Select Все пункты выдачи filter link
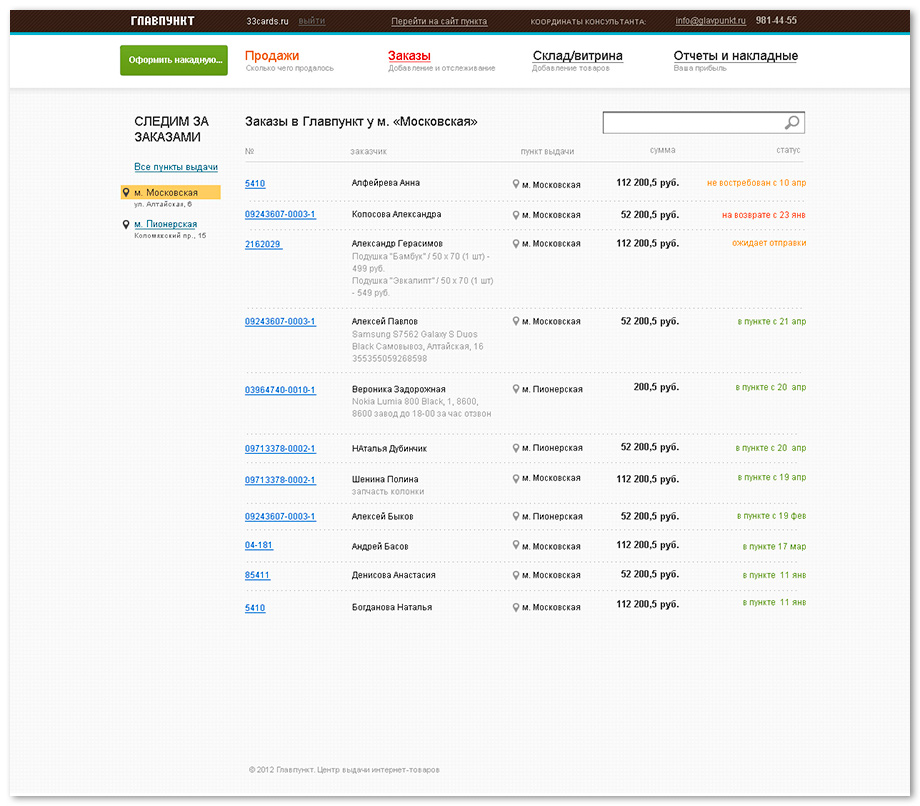The width and height of the screenshot is (920, 806). [x=176, y=167]
